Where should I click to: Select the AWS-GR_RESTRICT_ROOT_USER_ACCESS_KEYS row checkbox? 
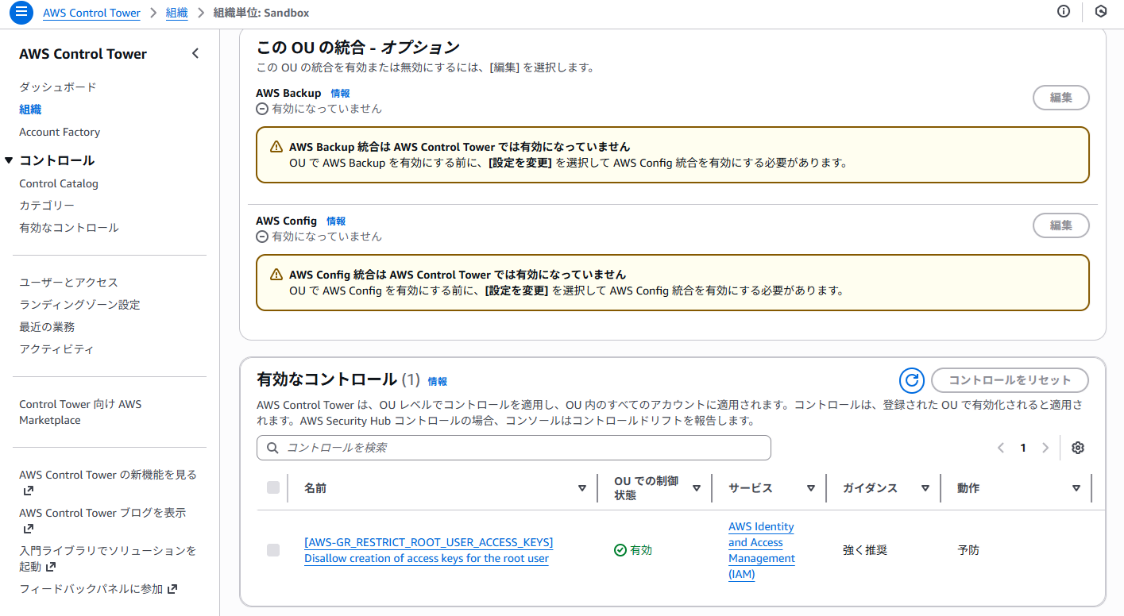[x=274, y=550]
